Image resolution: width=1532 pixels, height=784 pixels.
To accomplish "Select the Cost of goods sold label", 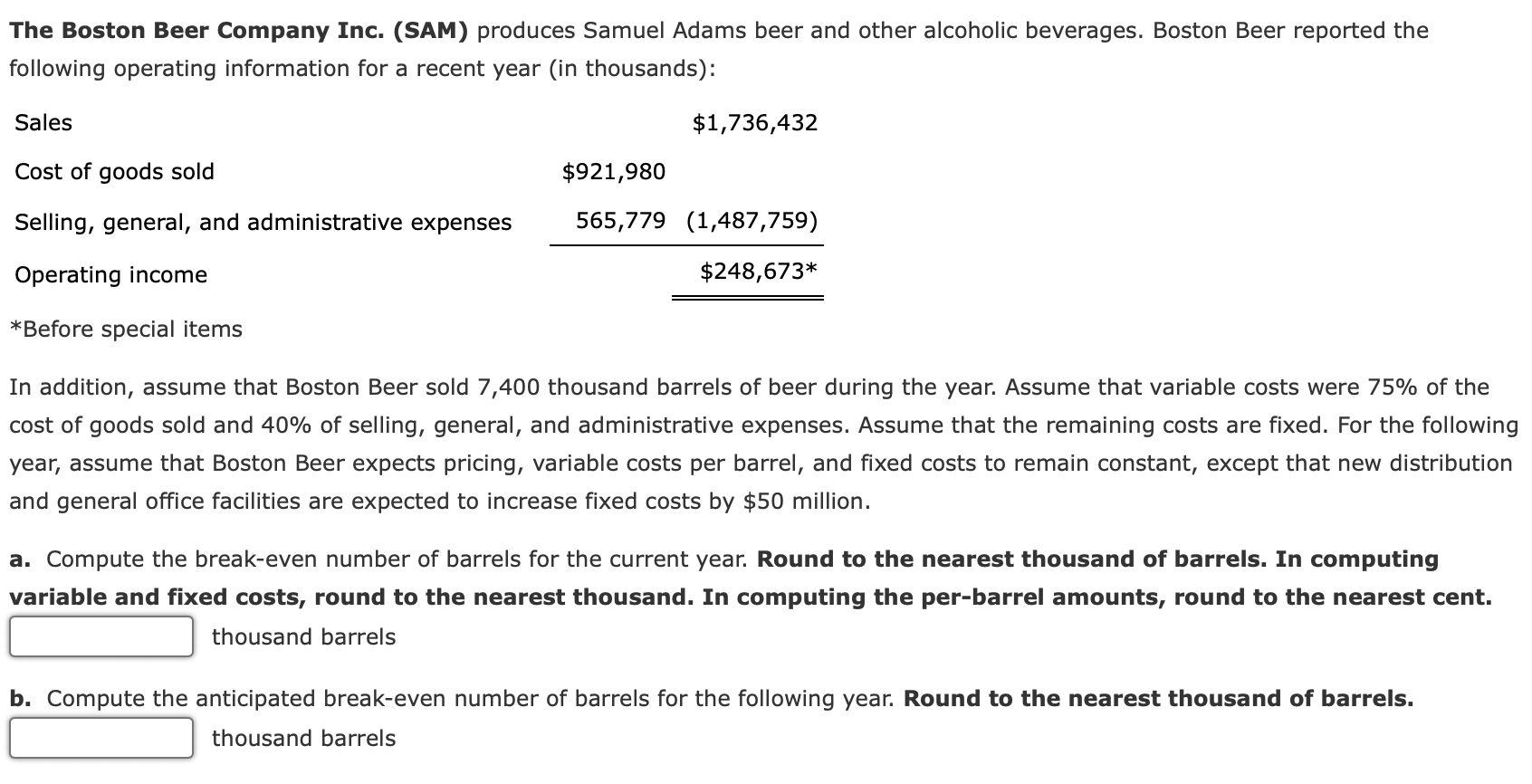I will coord(113,172).
